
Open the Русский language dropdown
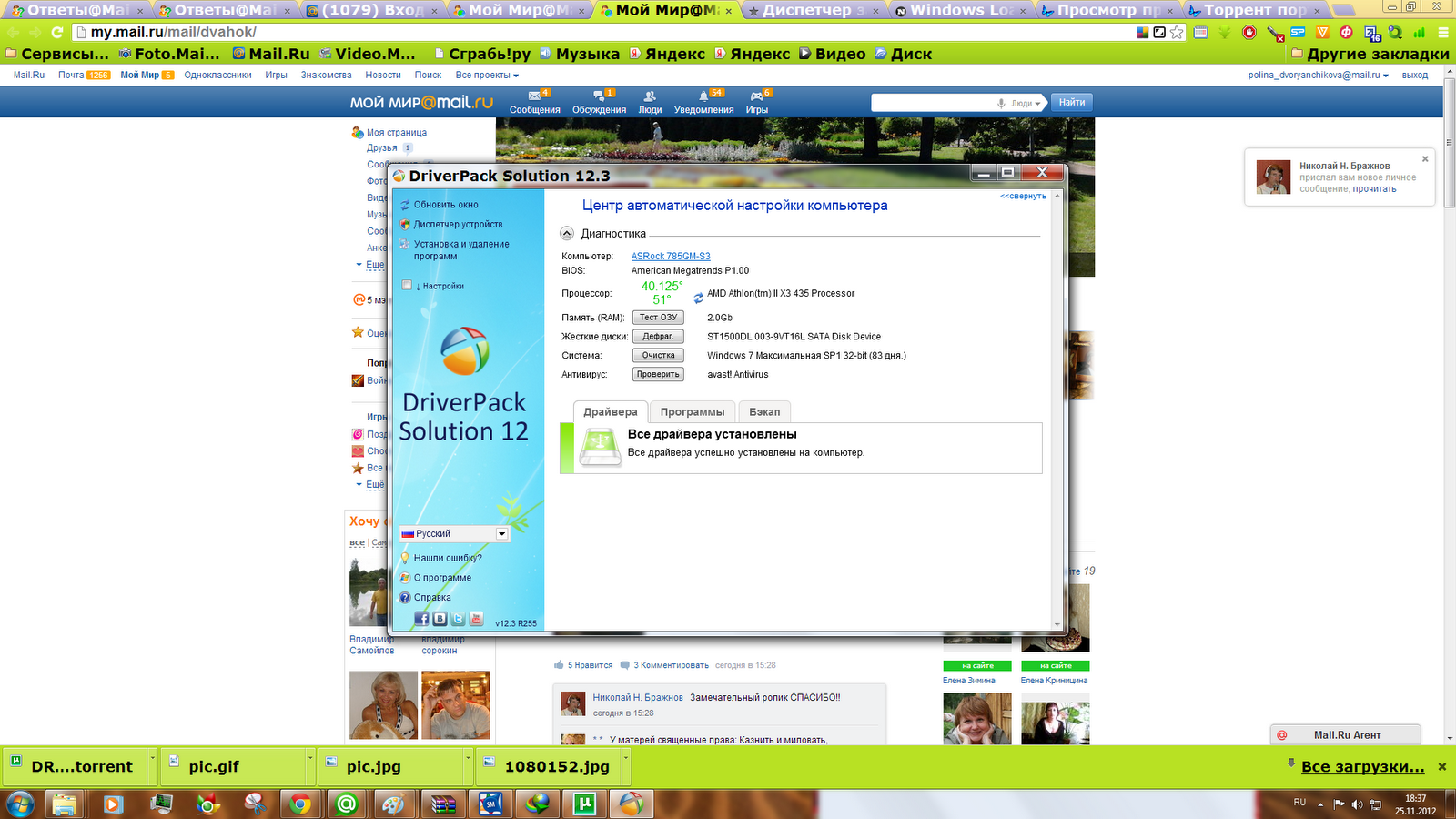(454, 534)
